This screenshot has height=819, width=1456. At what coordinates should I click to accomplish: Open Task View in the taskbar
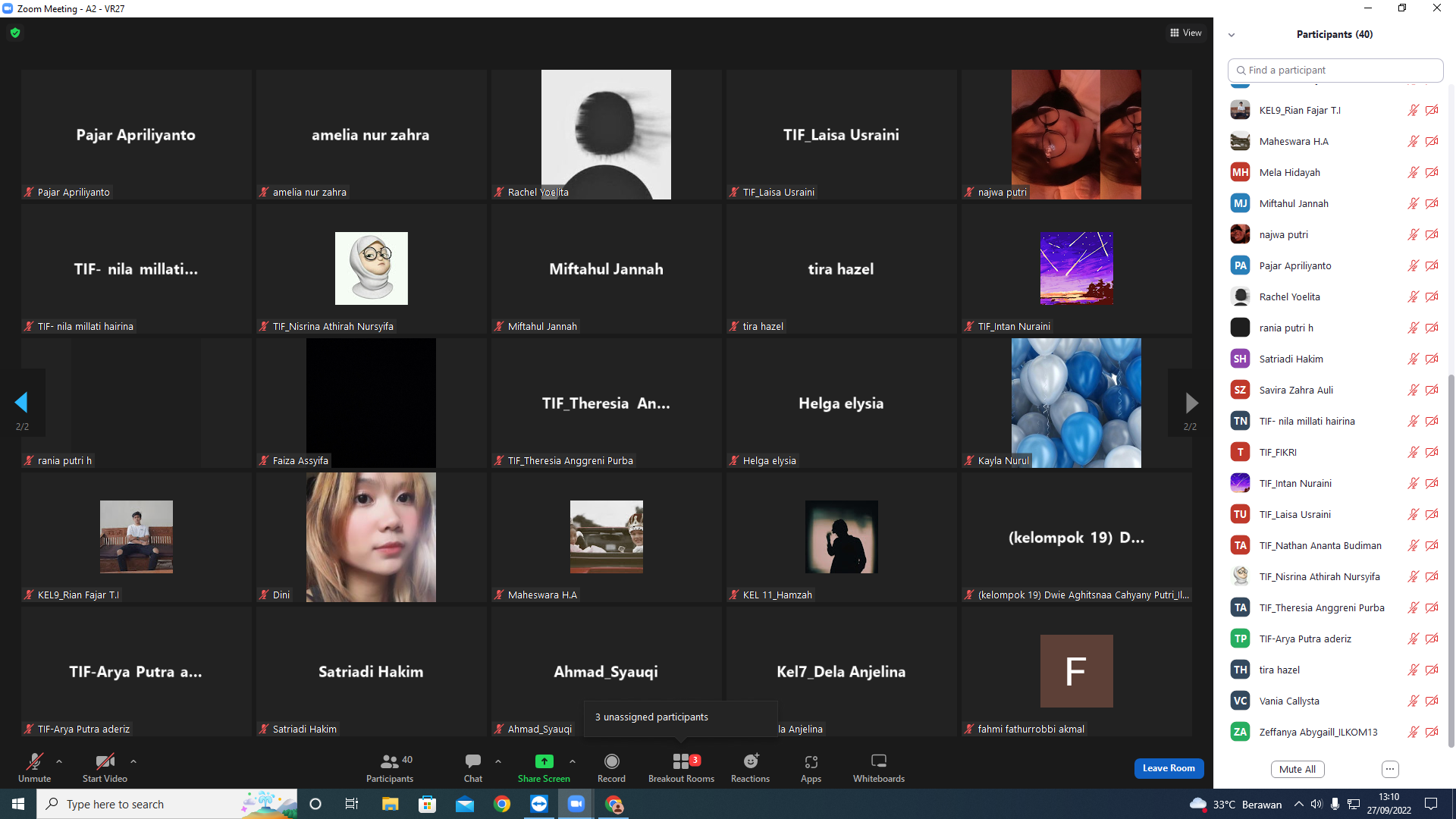[352, 804]
